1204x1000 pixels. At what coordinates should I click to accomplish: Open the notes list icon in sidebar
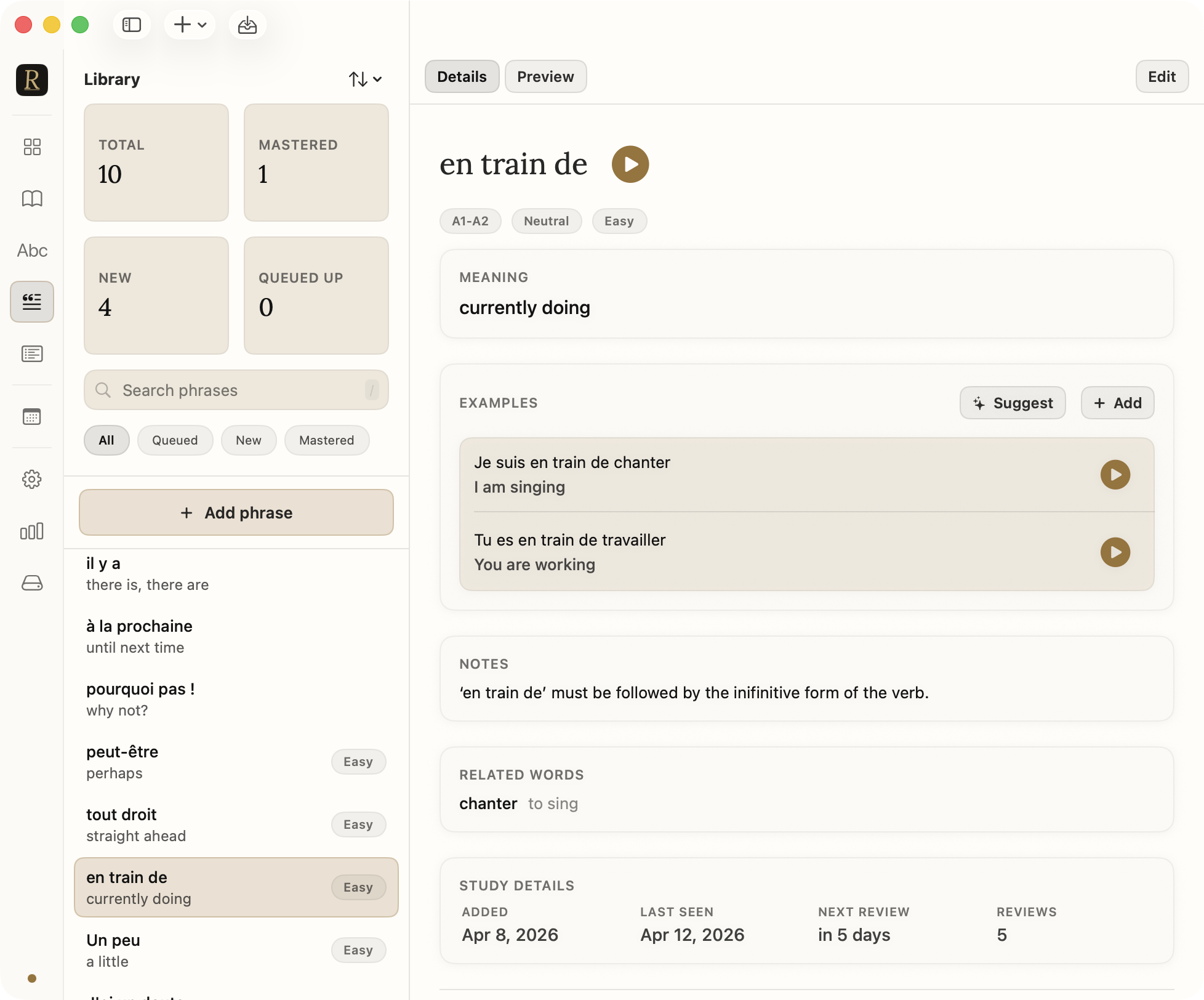tap(32, 353)
